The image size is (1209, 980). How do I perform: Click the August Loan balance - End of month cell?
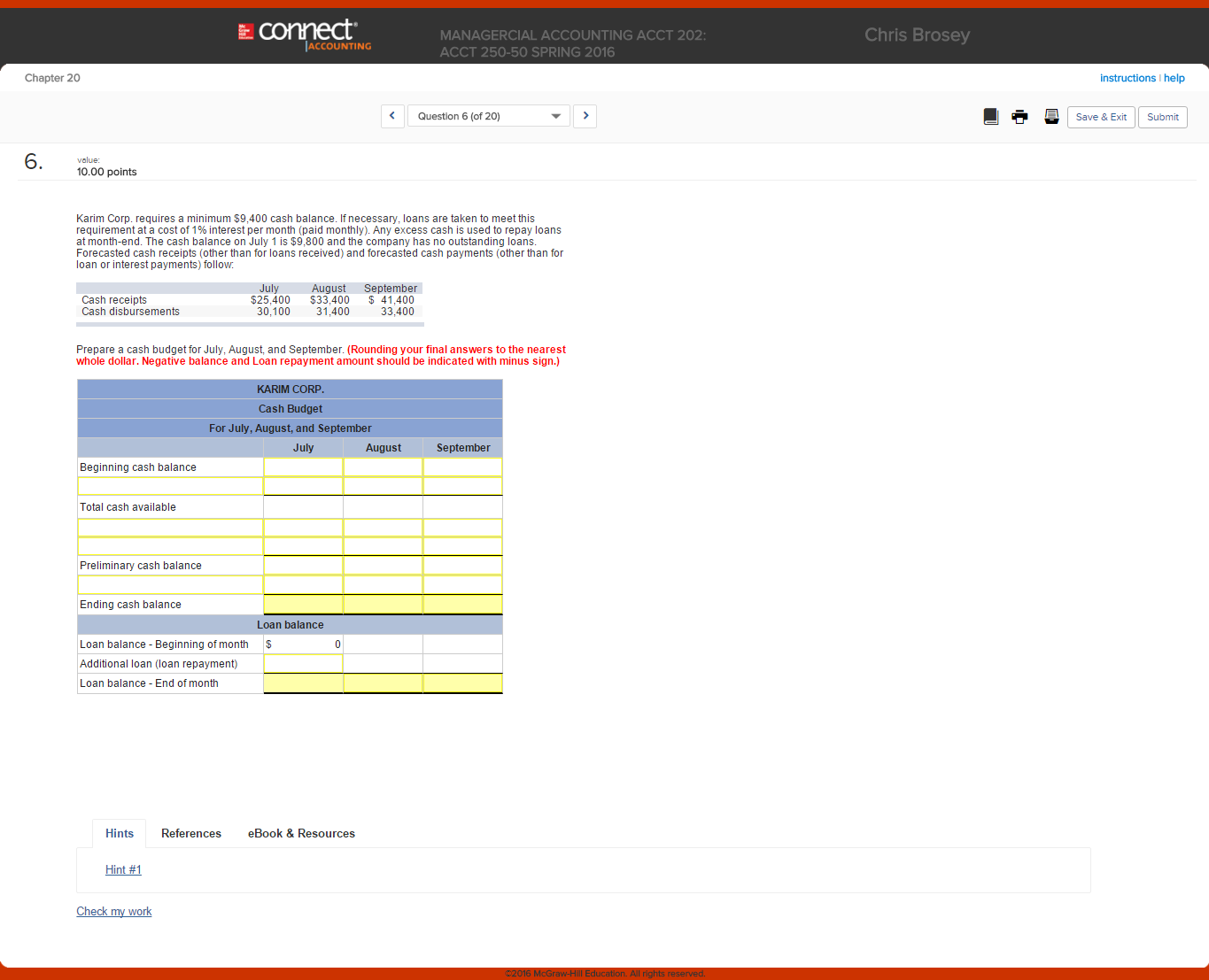[x=383, y=683]
